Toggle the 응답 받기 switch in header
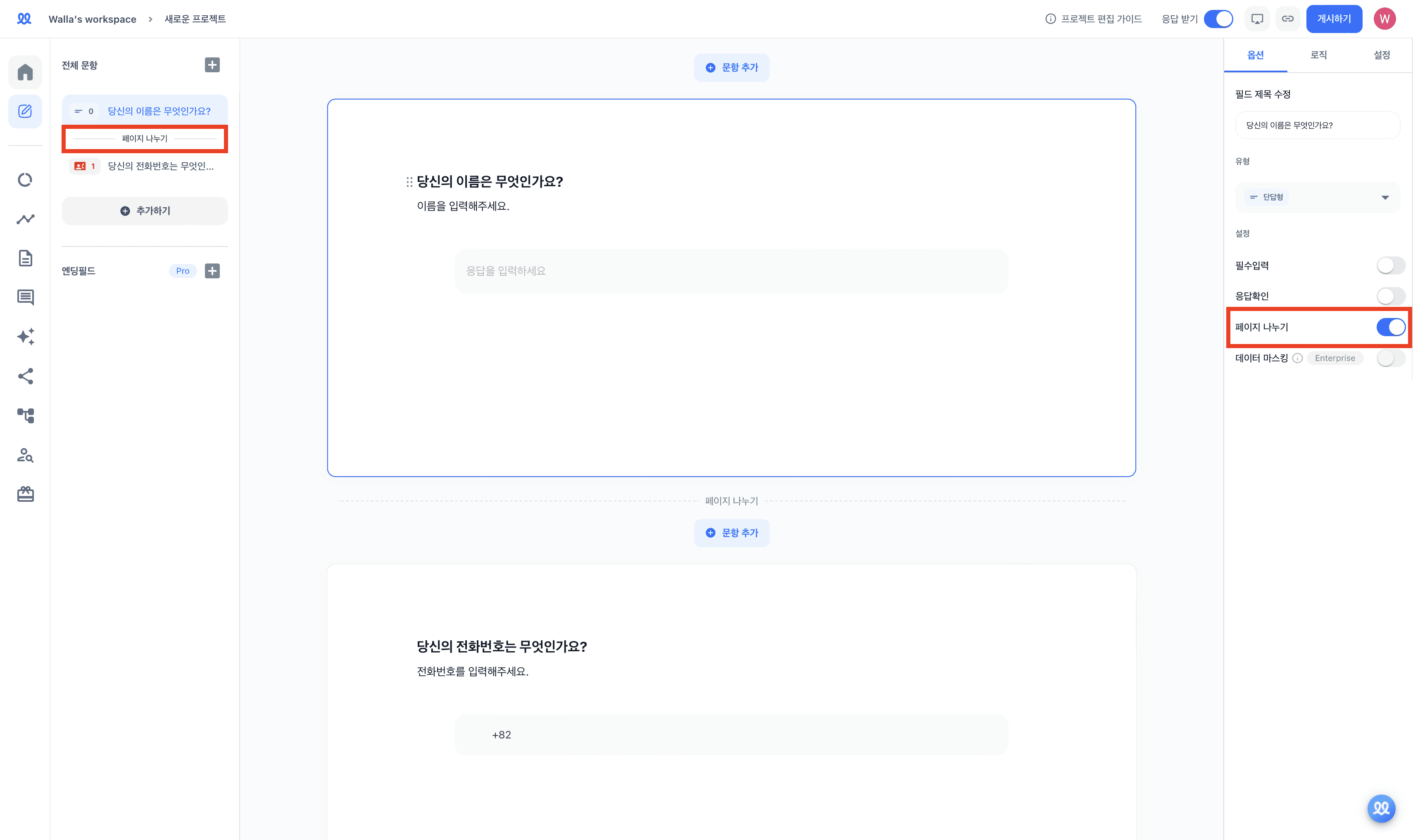The width and height of the screenshot is (1413, 840). 1218,19
